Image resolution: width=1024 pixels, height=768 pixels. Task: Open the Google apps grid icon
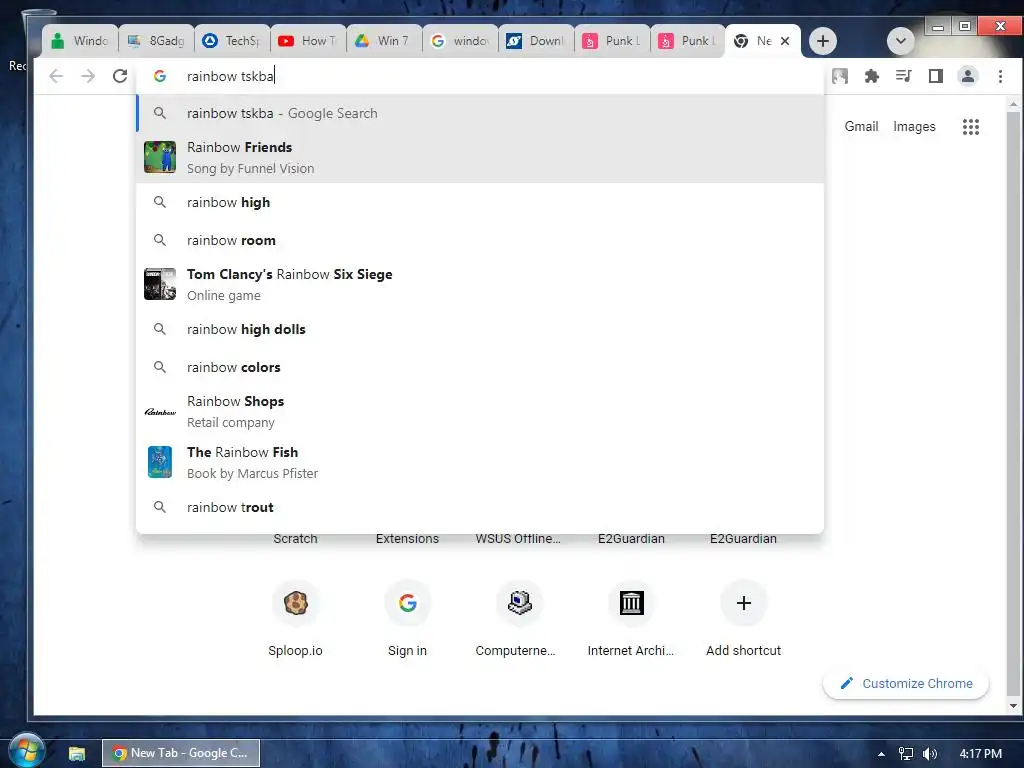(971, 127)
